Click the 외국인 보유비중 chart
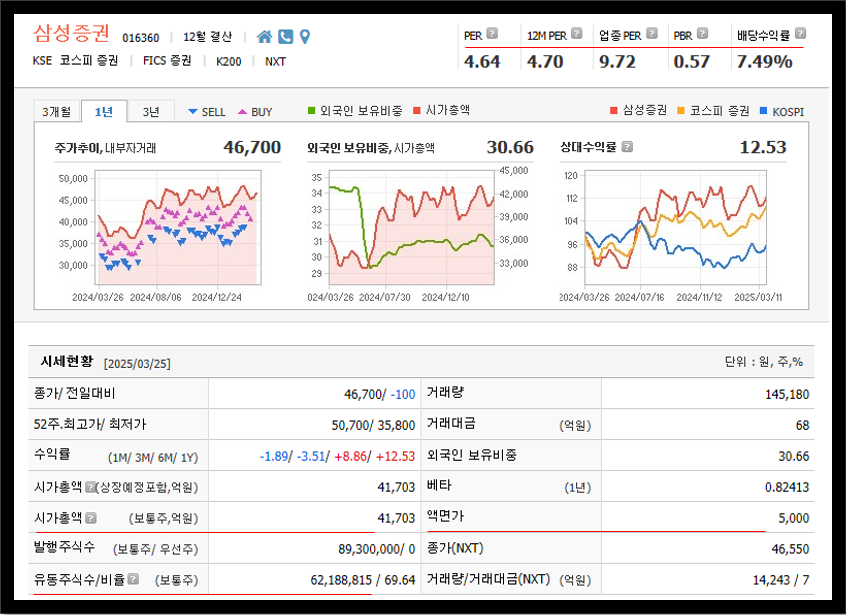846x615 pixels. (x=412, y=227)
